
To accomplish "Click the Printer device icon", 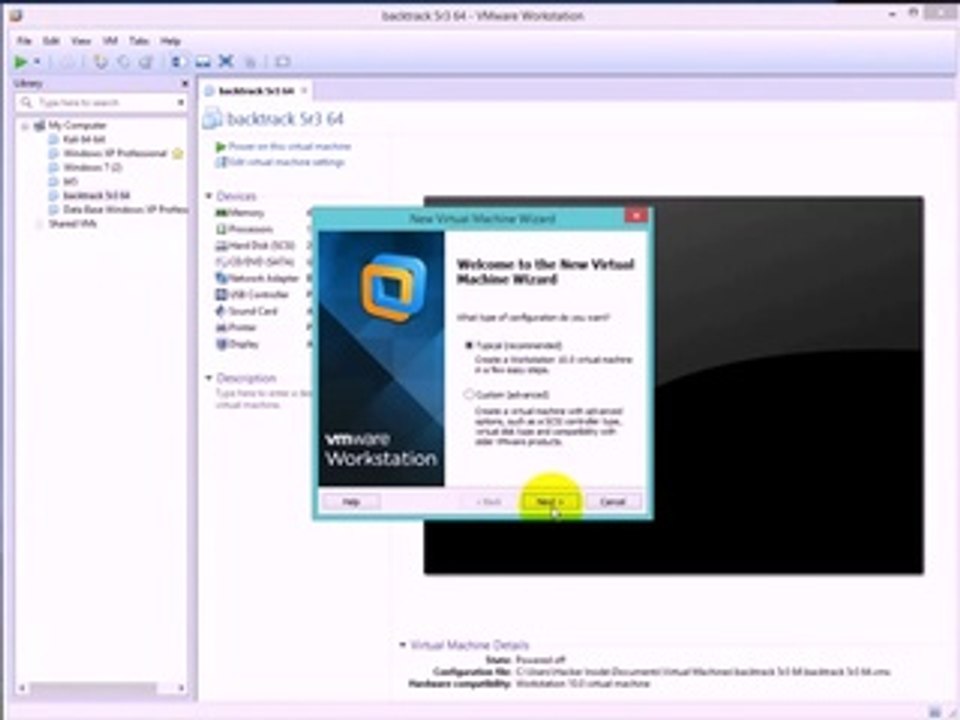I will tap(221, 328).
